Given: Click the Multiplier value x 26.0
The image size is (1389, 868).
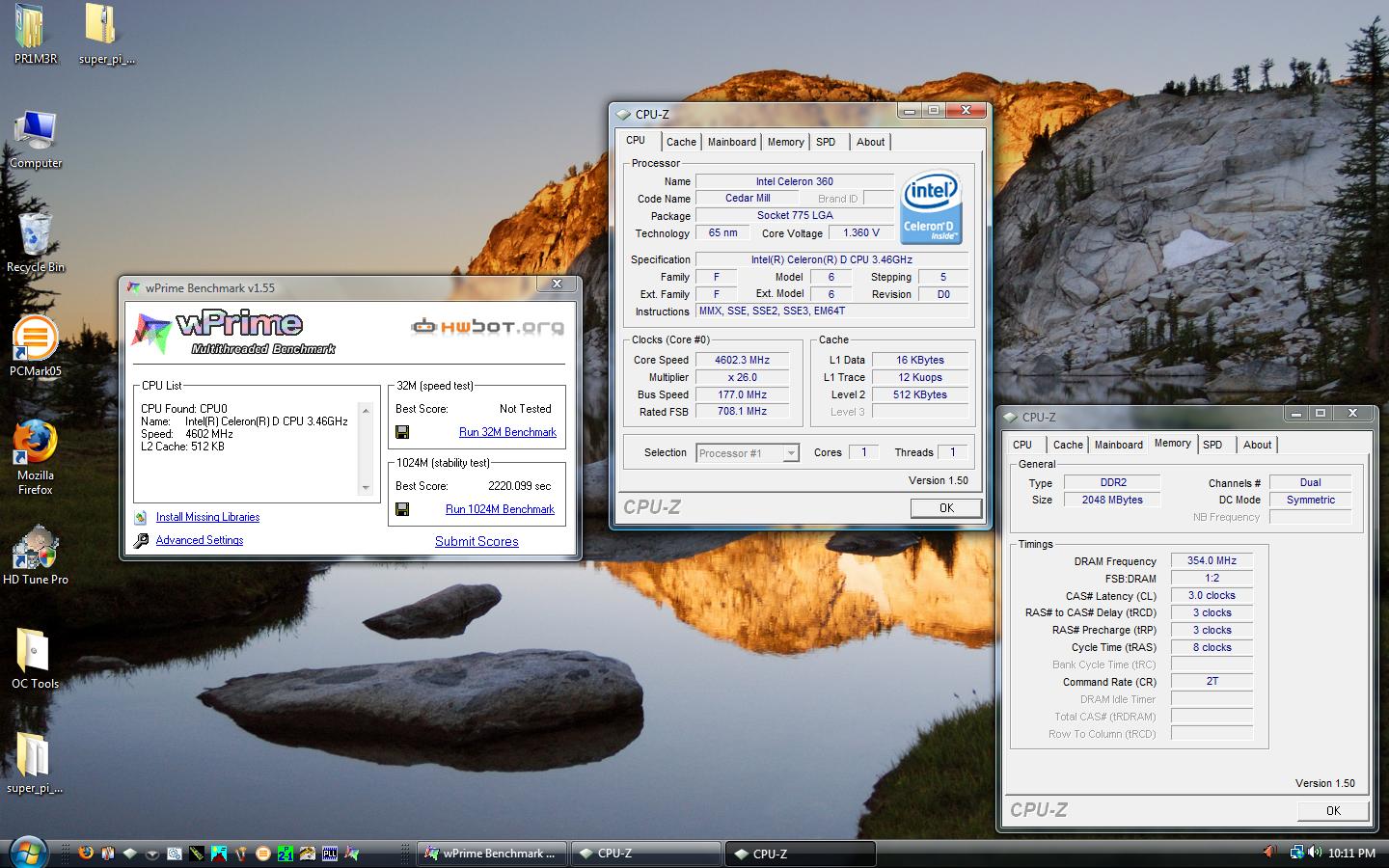Looking at the screenshot, I should point(742,377).
